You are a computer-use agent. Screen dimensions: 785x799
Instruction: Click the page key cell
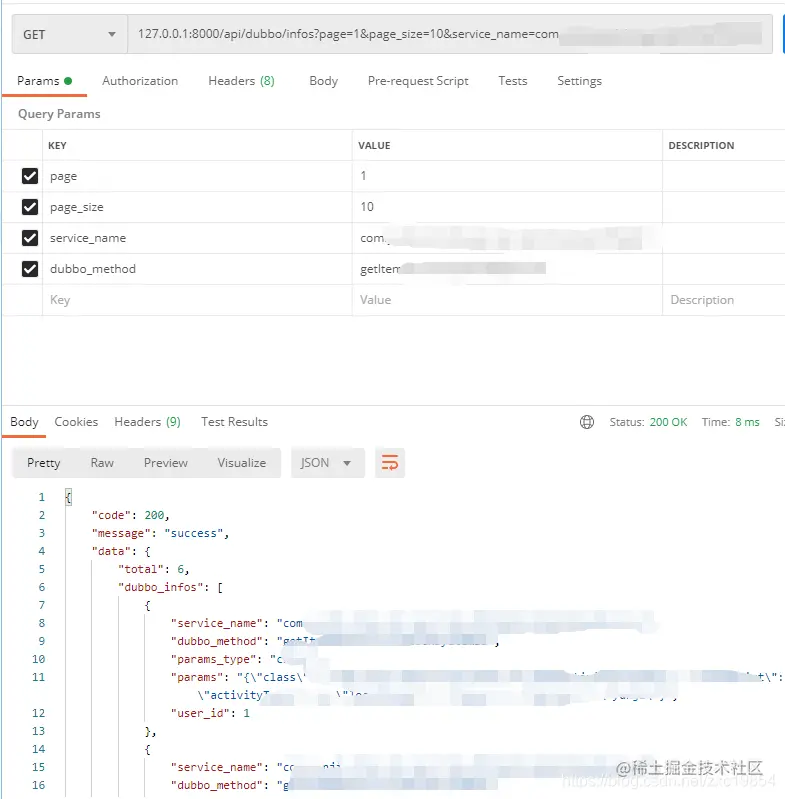[197, 176]
